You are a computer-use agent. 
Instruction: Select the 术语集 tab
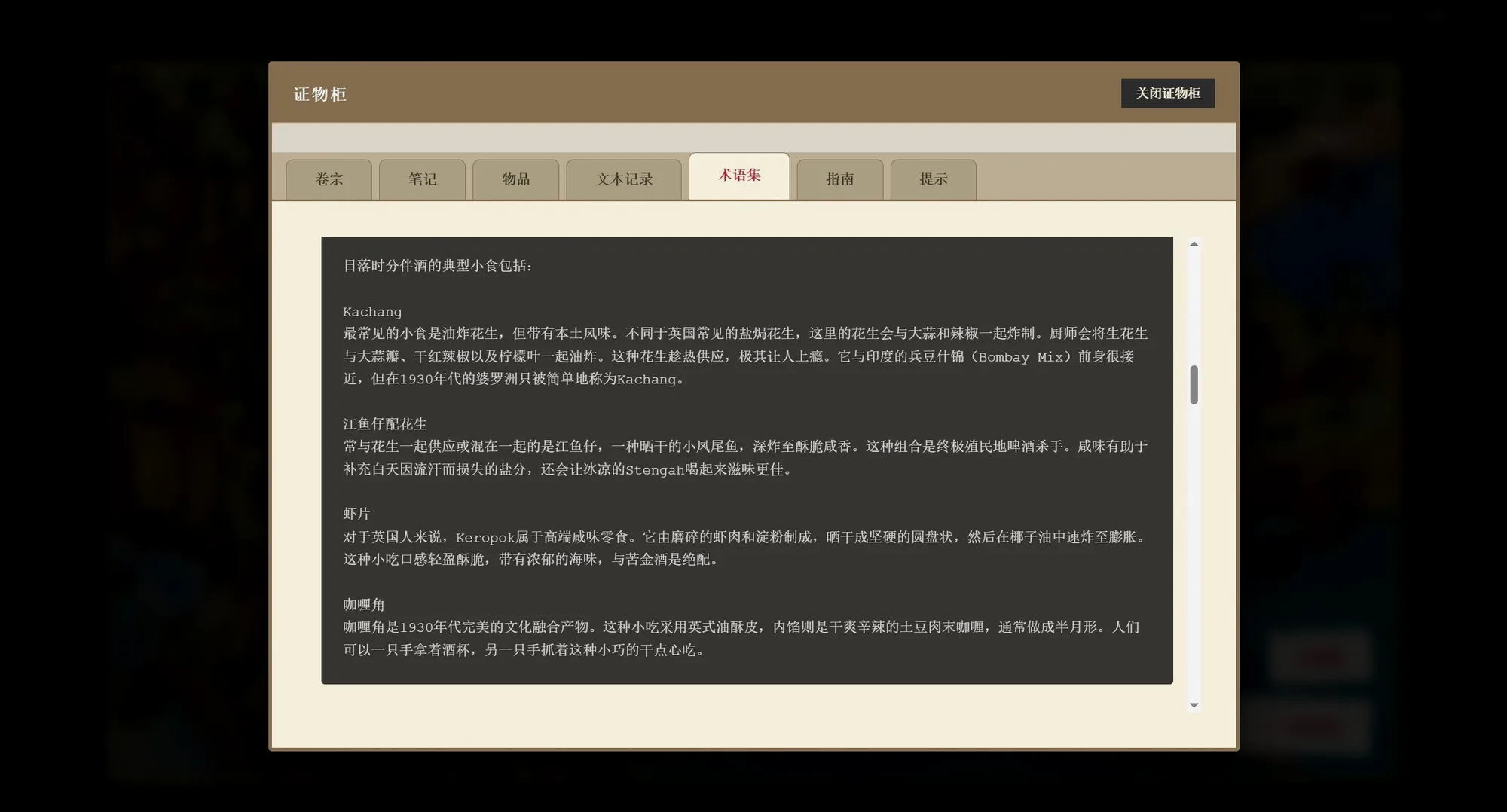click(x=739, y=176)
